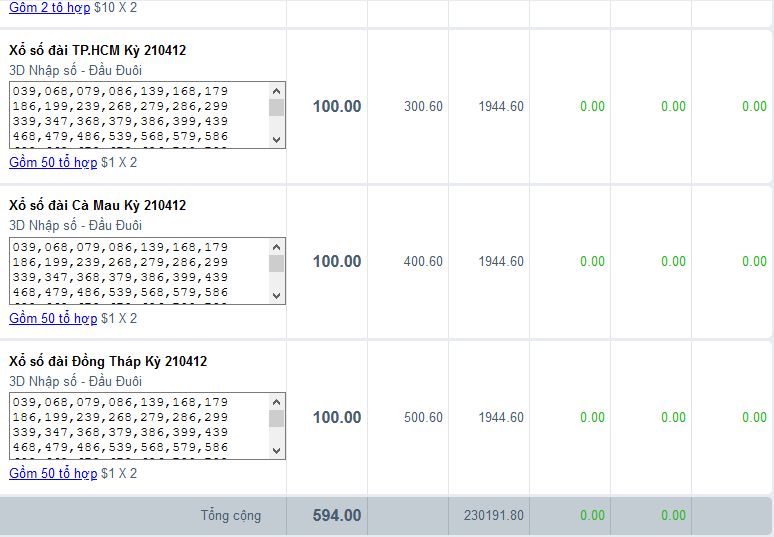Focus the Cà Mau bet numbers text area
The height and width of the screenshot is (537, 774).
click(138, 270)
